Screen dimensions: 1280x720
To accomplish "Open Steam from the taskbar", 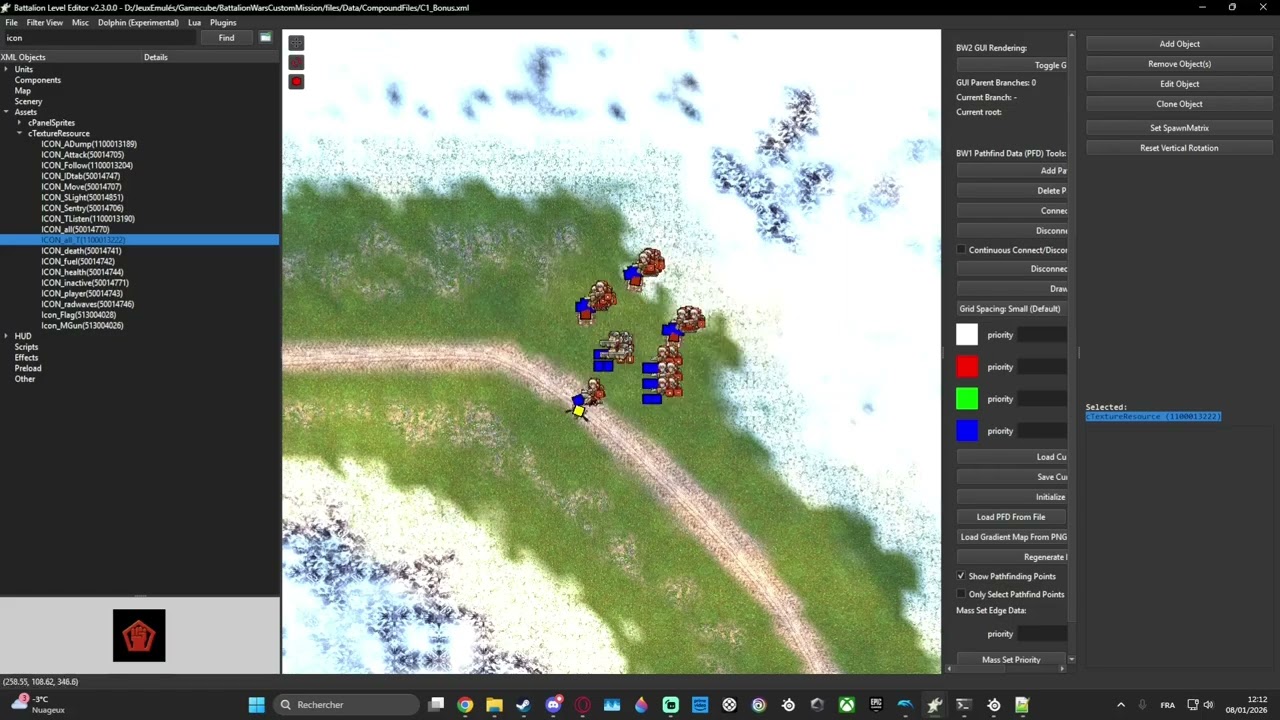I will [x=523, y=705].
